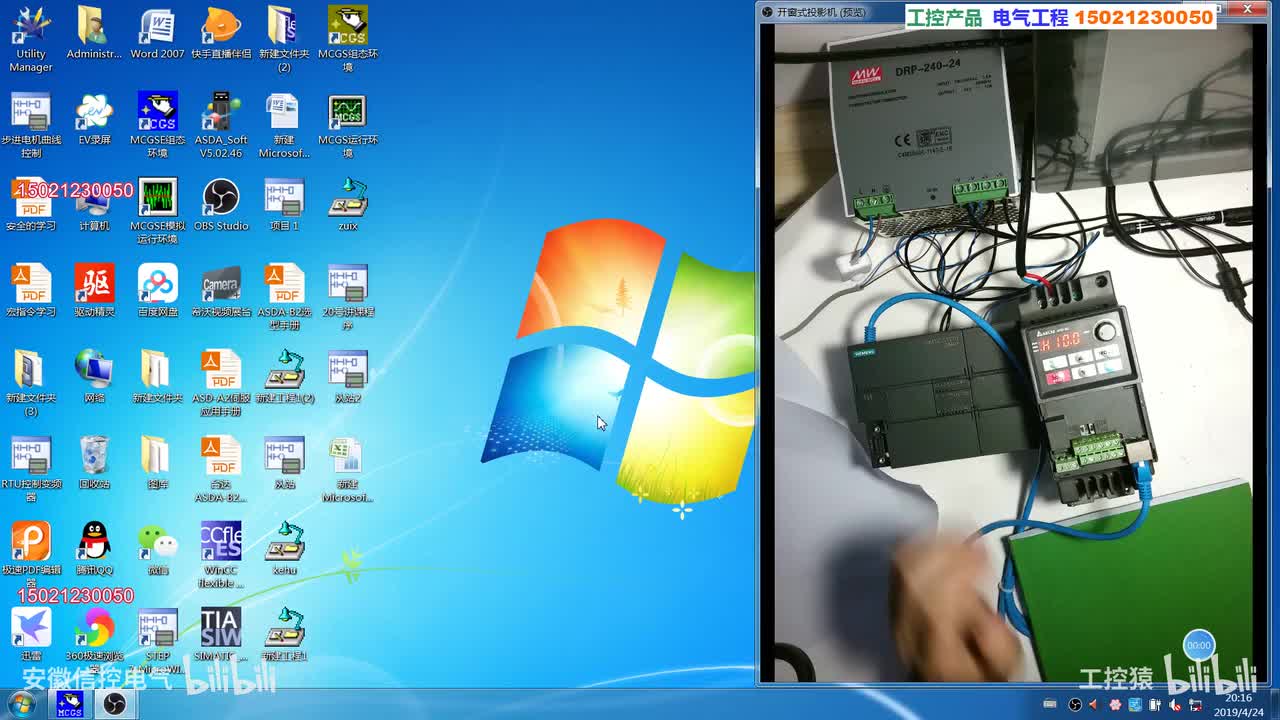Launch the 腾讯QQ penguin shortcut
Viewport: 1280px width, 720px height.
(x=94, y=550)
